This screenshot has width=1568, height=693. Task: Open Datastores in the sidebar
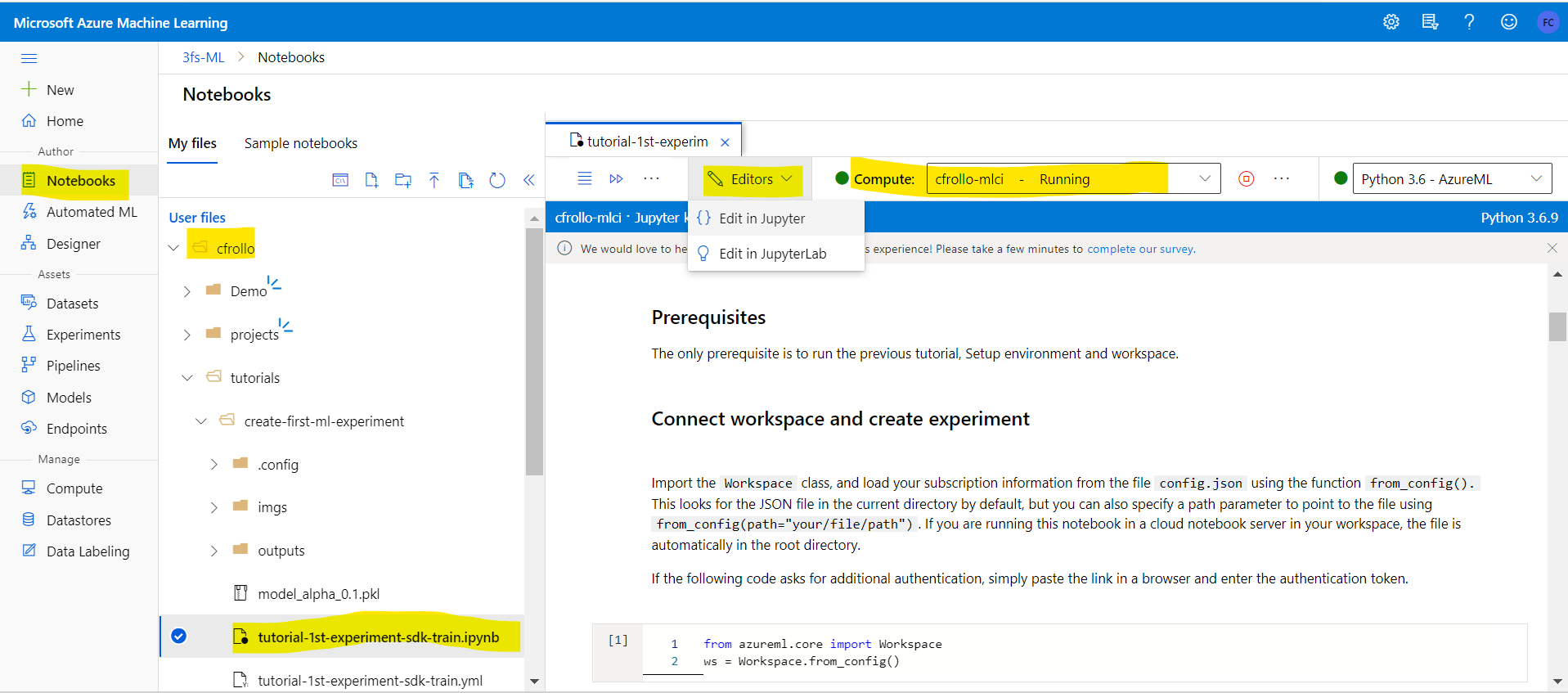coord(65,520)
